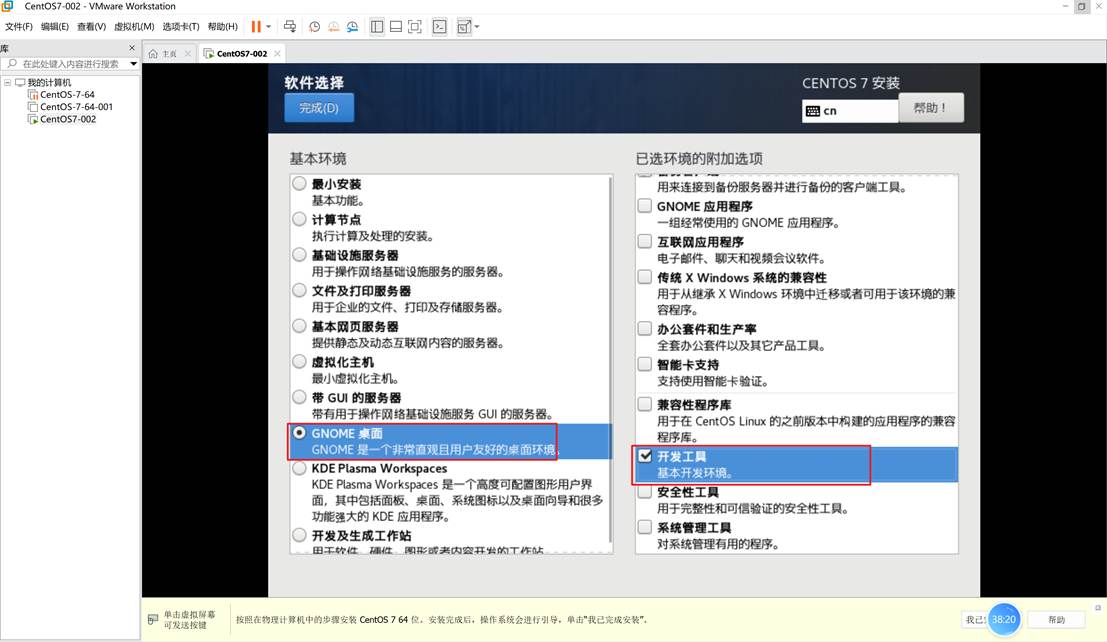Click the 帮助！ help button in installer
The width and height of the screenshot is (1107, 642).
coord(931,108)
